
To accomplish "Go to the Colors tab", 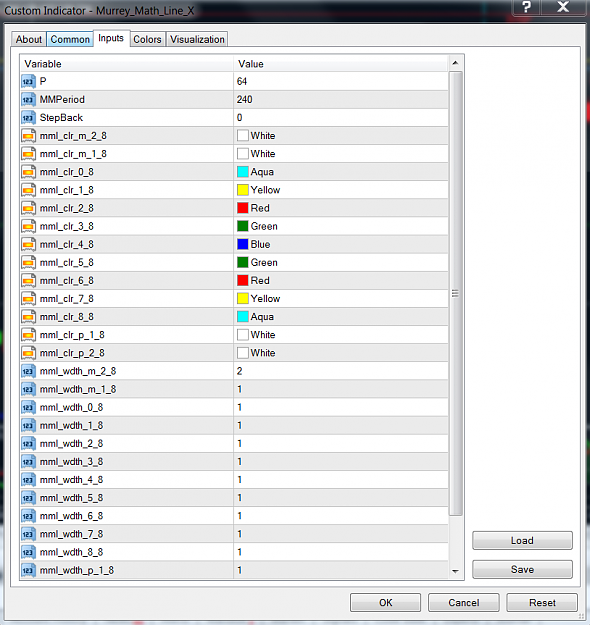I will tap(148, 39).
